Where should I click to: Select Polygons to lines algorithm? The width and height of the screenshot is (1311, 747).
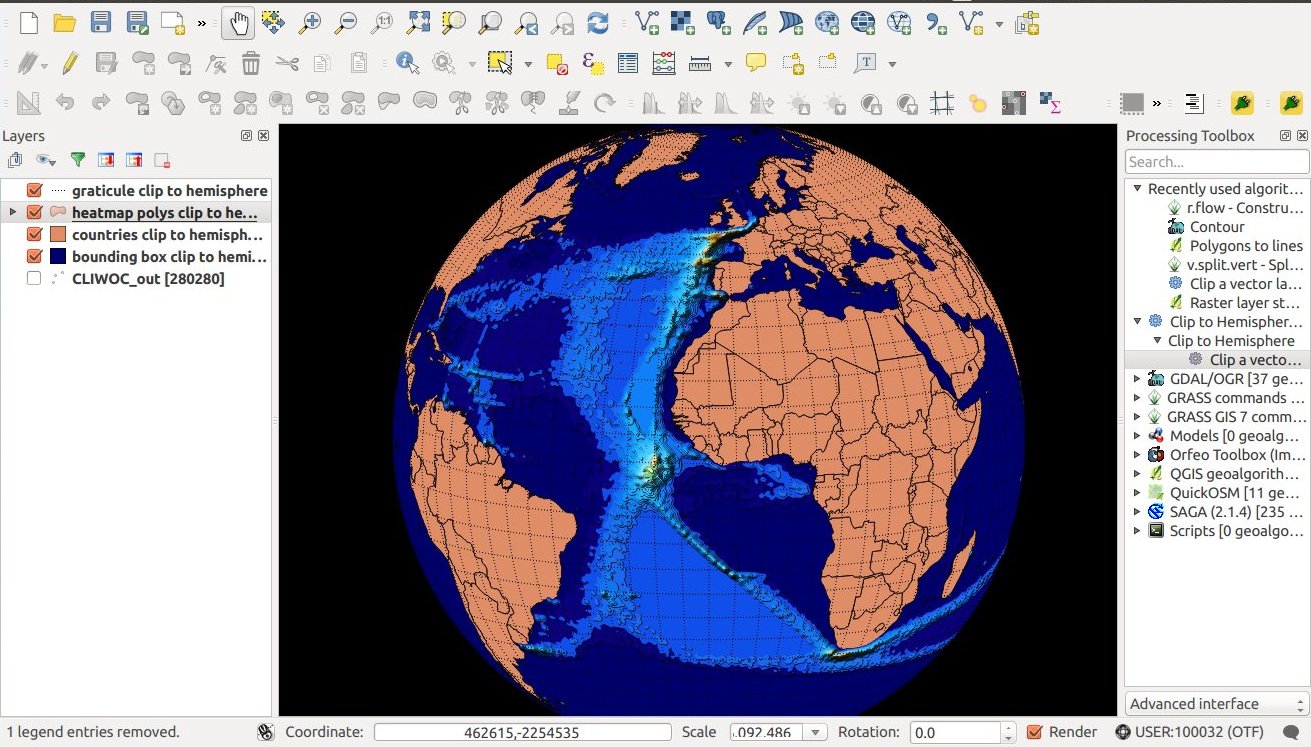click(1245, 245)
